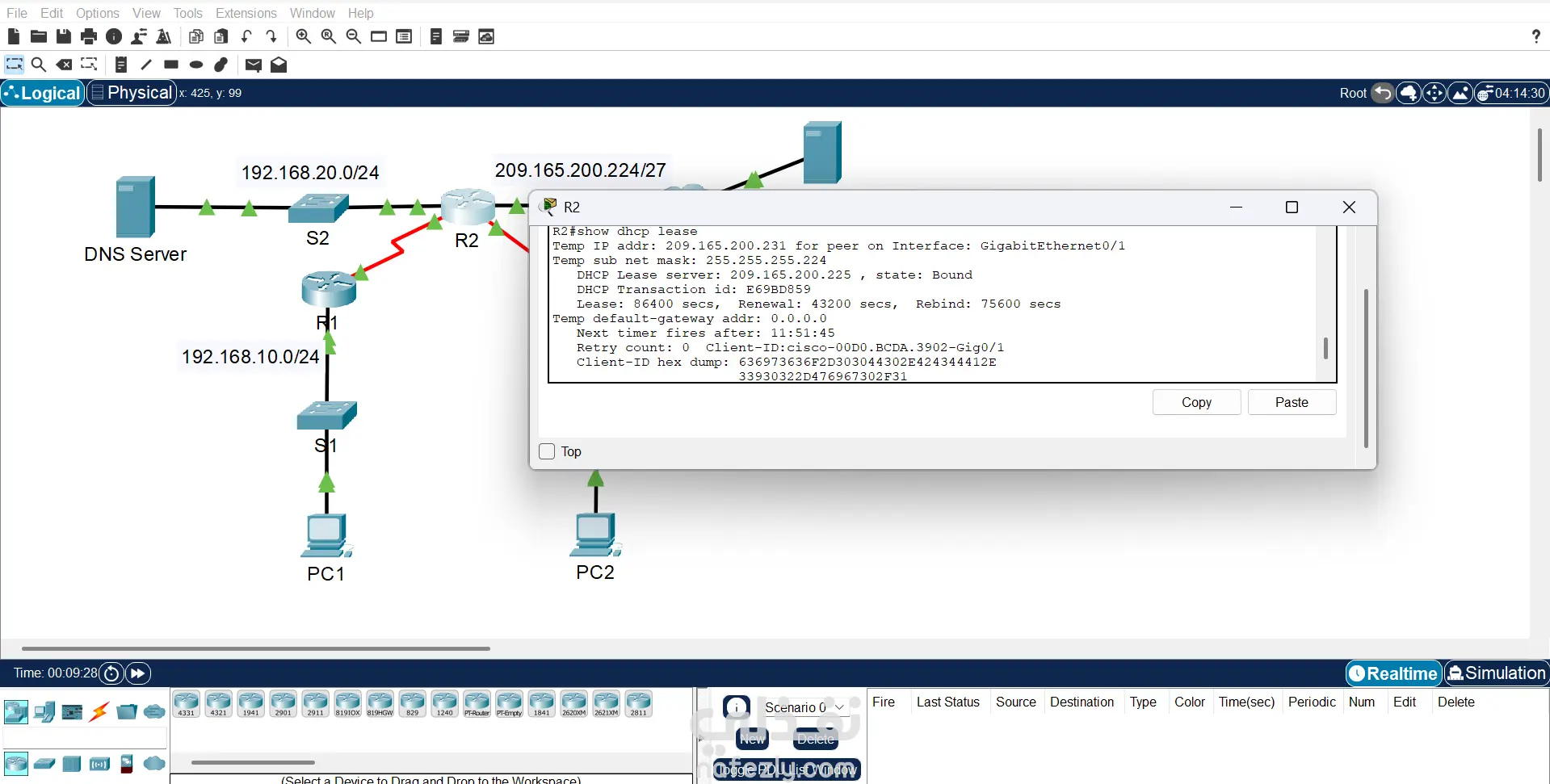This screenshot has height=784, width=1550.
Task: Click the Toggle PDU List Window button
Action: [x=787, y=770]
